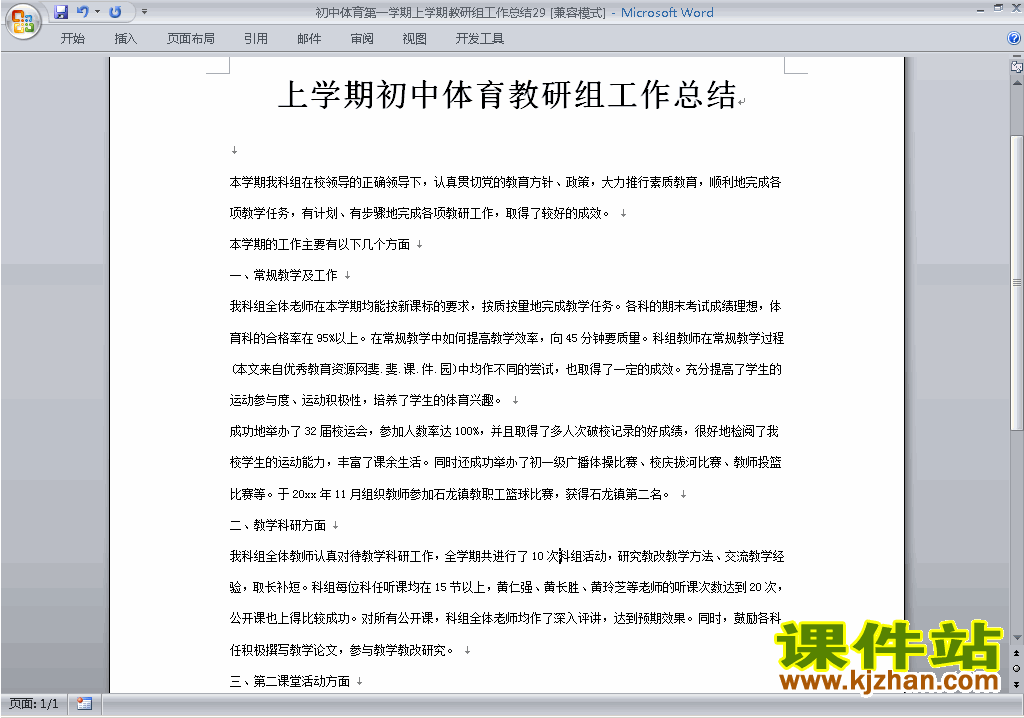Click the text 任积极撰写教学论文

click(x=283, y=650)
